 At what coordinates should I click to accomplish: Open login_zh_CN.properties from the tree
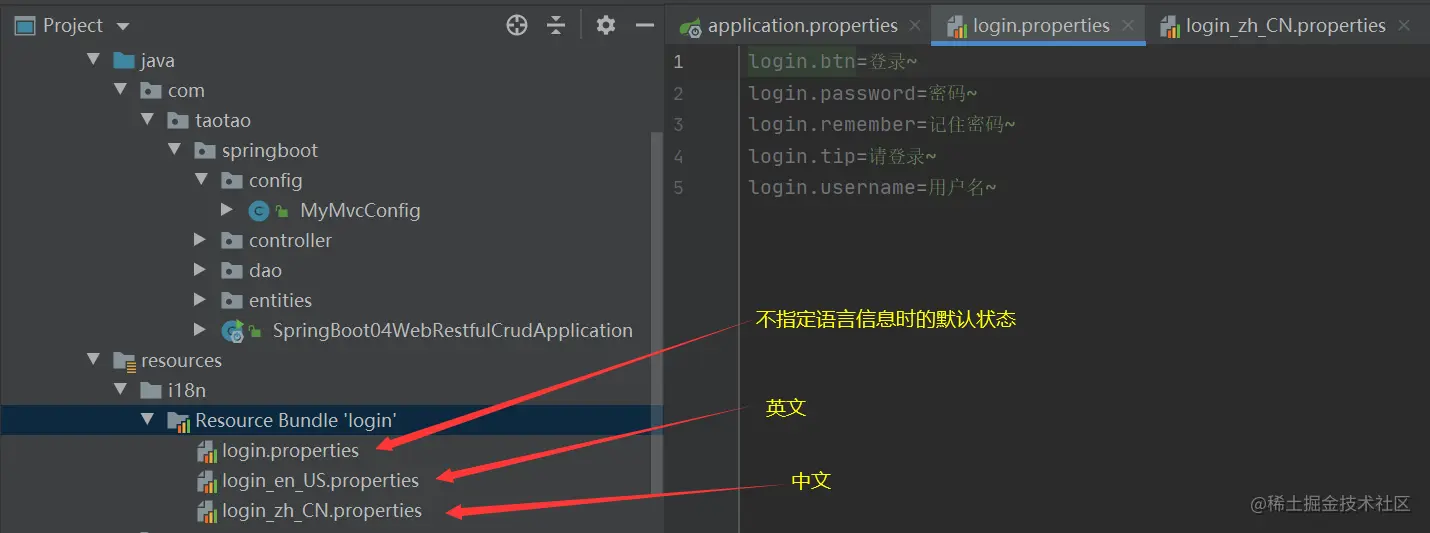click(x=322, y=511)
